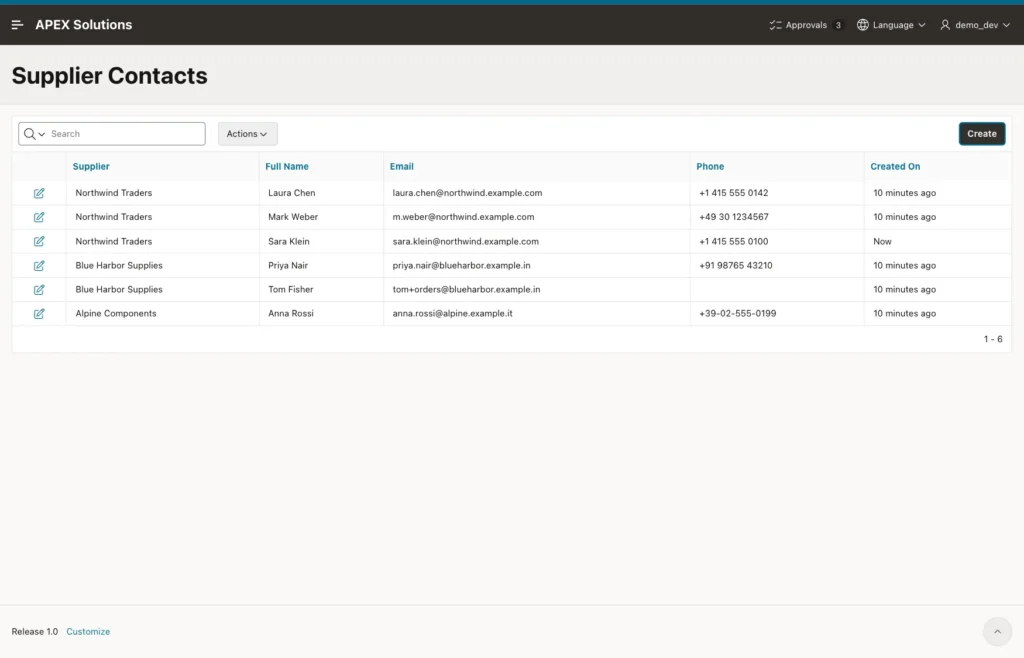
Task: Edit the Laura Chen contact row
Action: [39, 193]
